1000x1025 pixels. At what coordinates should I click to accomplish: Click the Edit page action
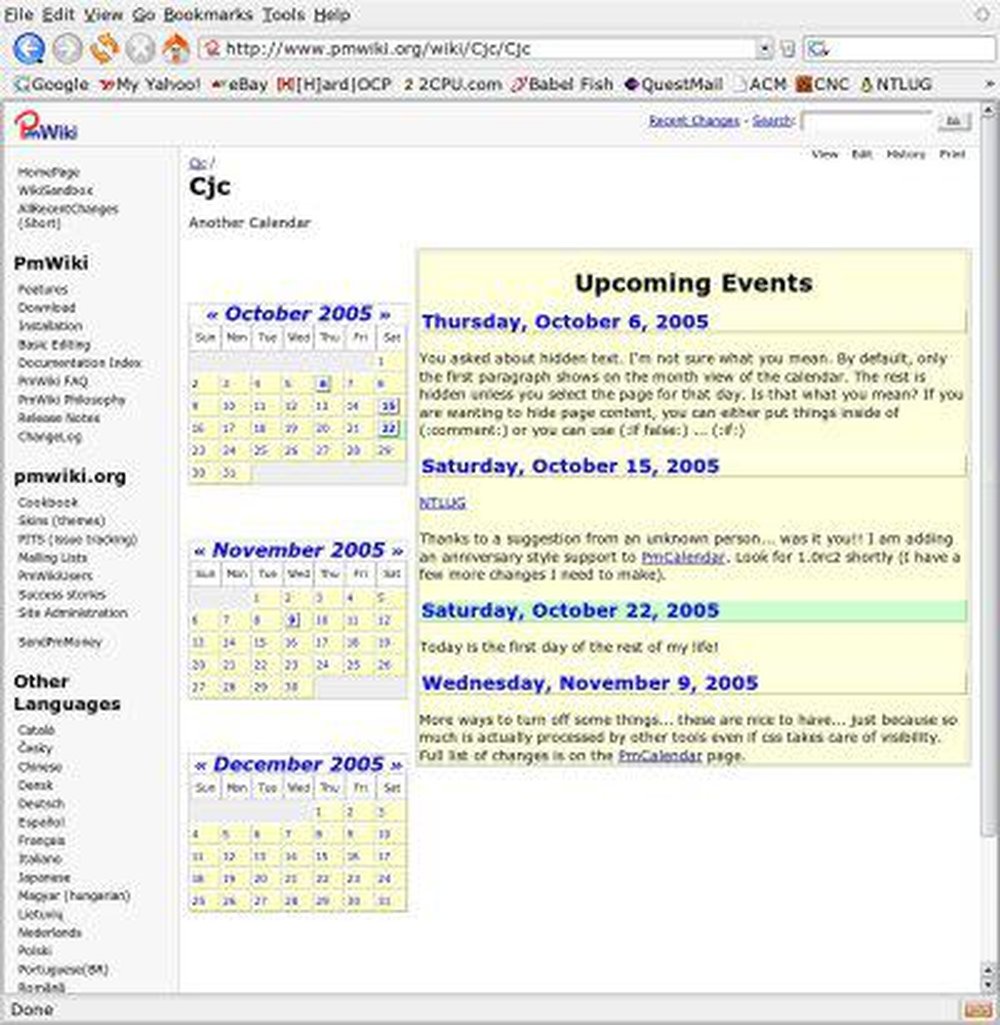(x=861, y=154)
